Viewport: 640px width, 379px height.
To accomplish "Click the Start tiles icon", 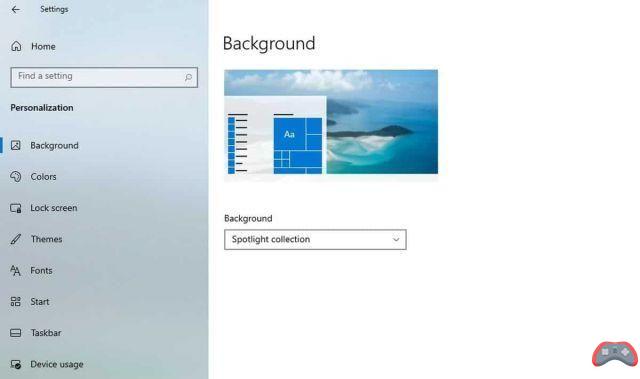I will tap(16, 301).
